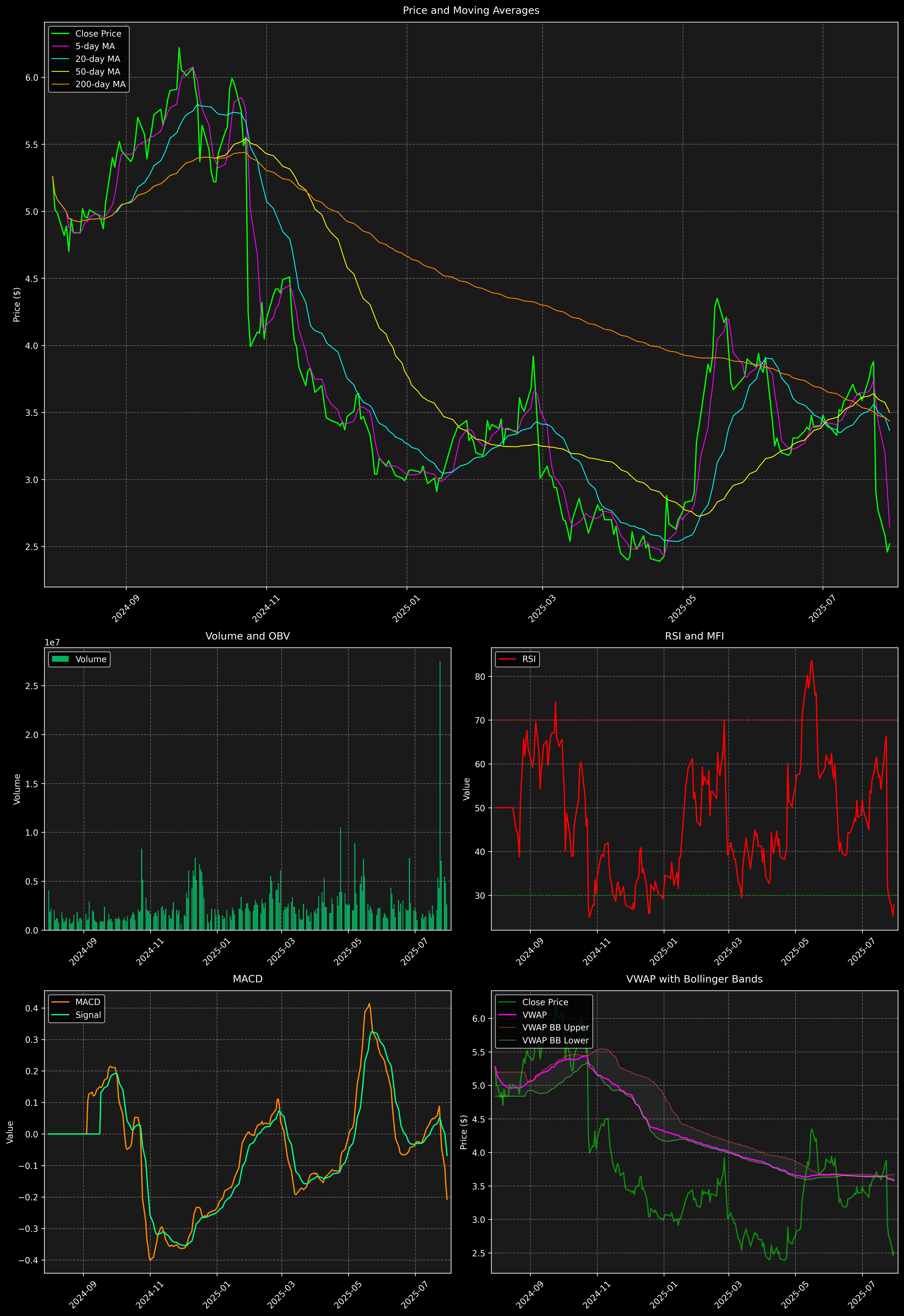This screenshot has width=904, height=1316.
Task: Click the 2025-03 x-axis tick of the price chart
Action: point(542,609)
